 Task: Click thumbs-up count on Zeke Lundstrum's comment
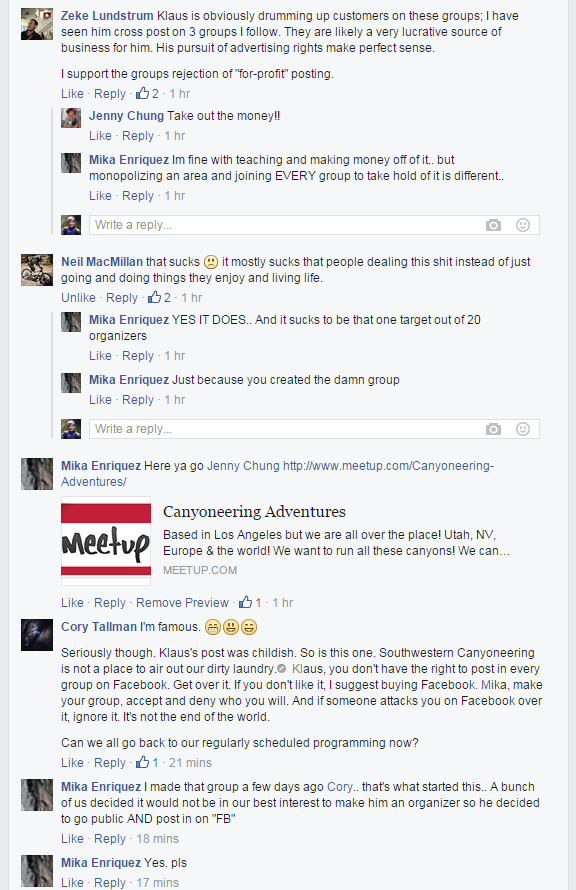coord(148,94)
